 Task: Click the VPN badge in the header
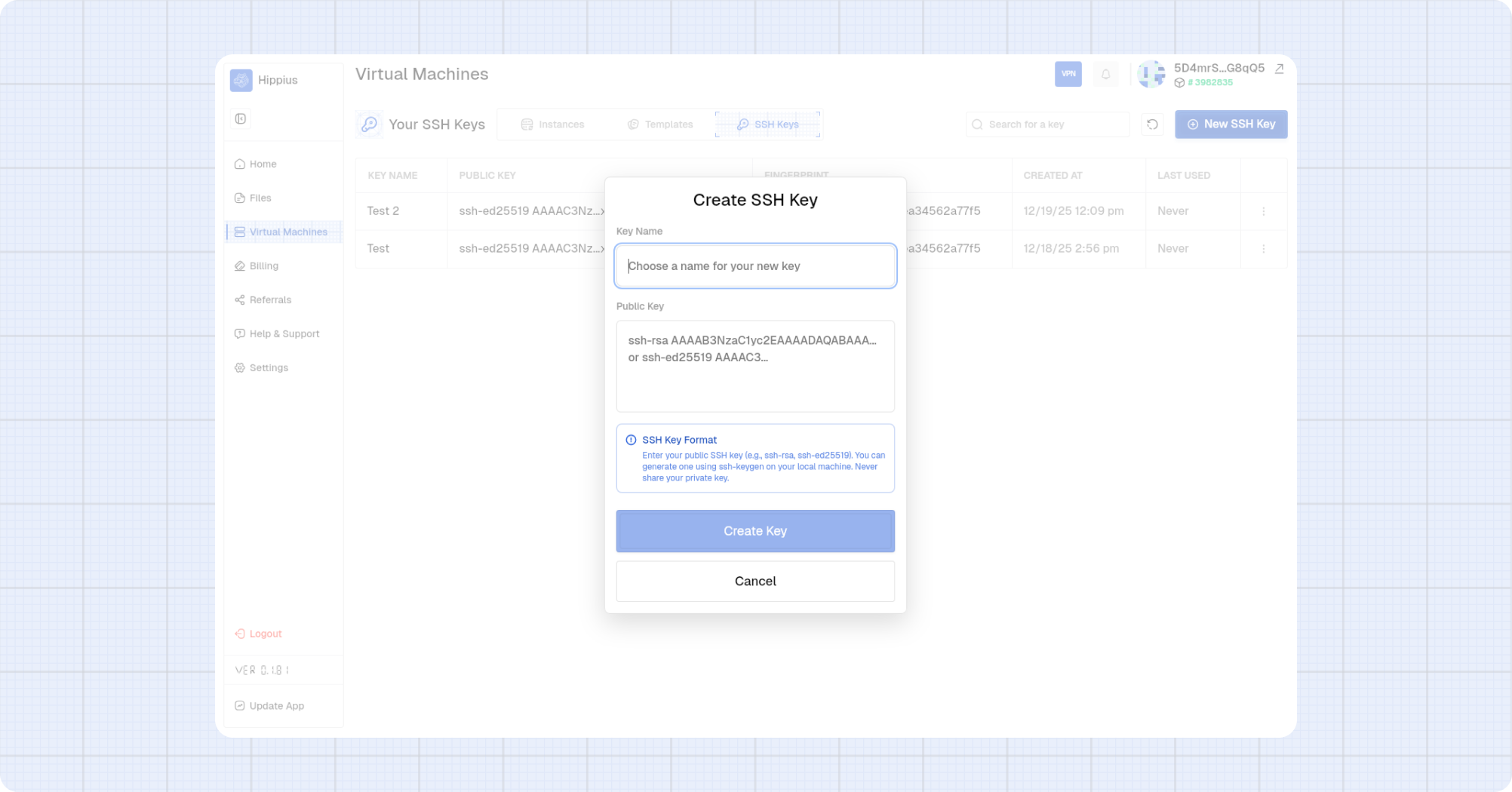[1068, 74]
